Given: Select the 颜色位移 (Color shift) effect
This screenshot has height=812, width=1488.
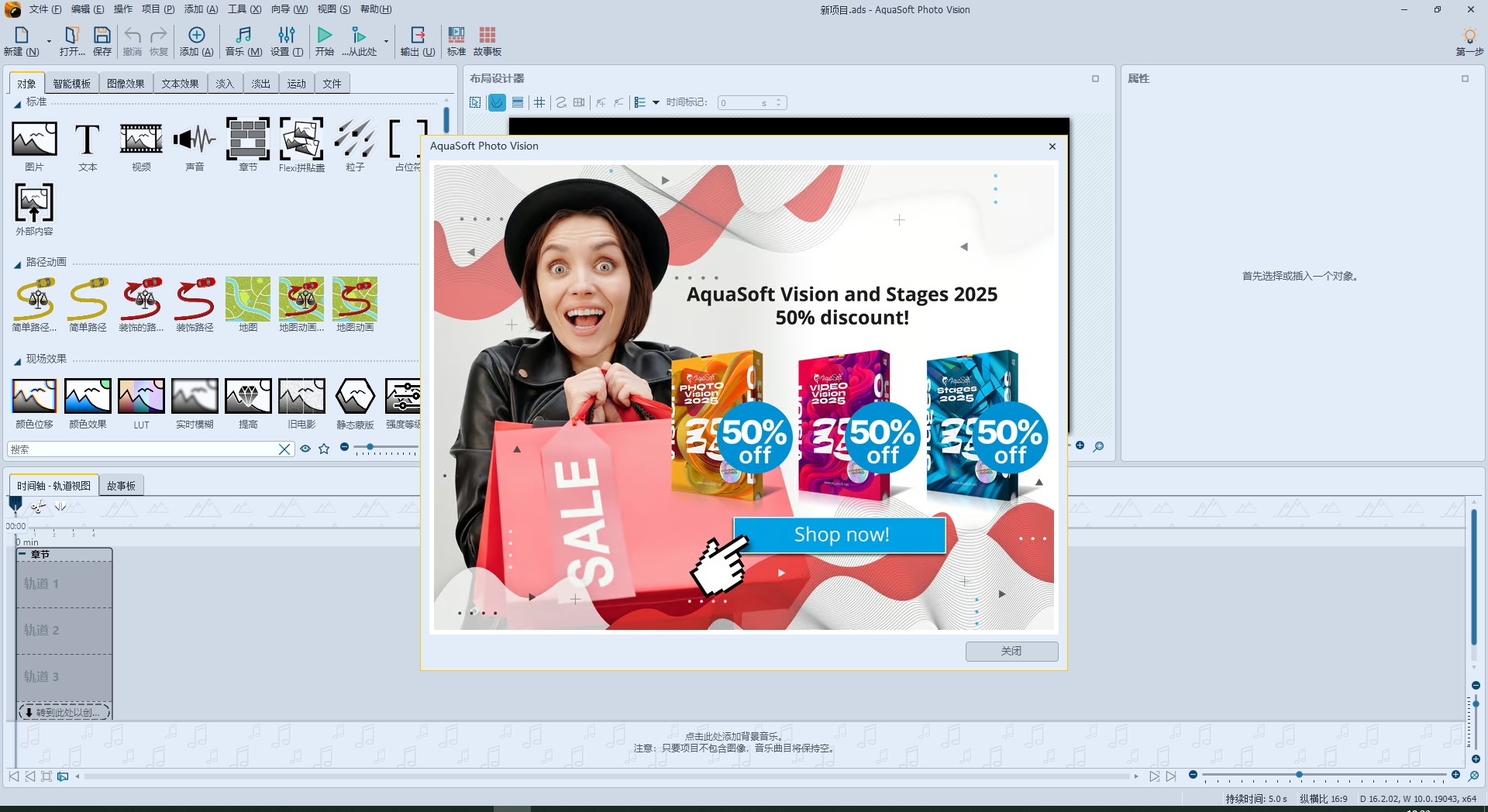Looking at the screenshot, I should (34, 396).
